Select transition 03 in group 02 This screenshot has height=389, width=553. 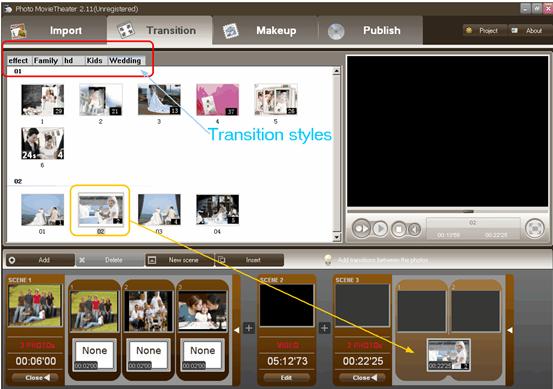(159, 210)
